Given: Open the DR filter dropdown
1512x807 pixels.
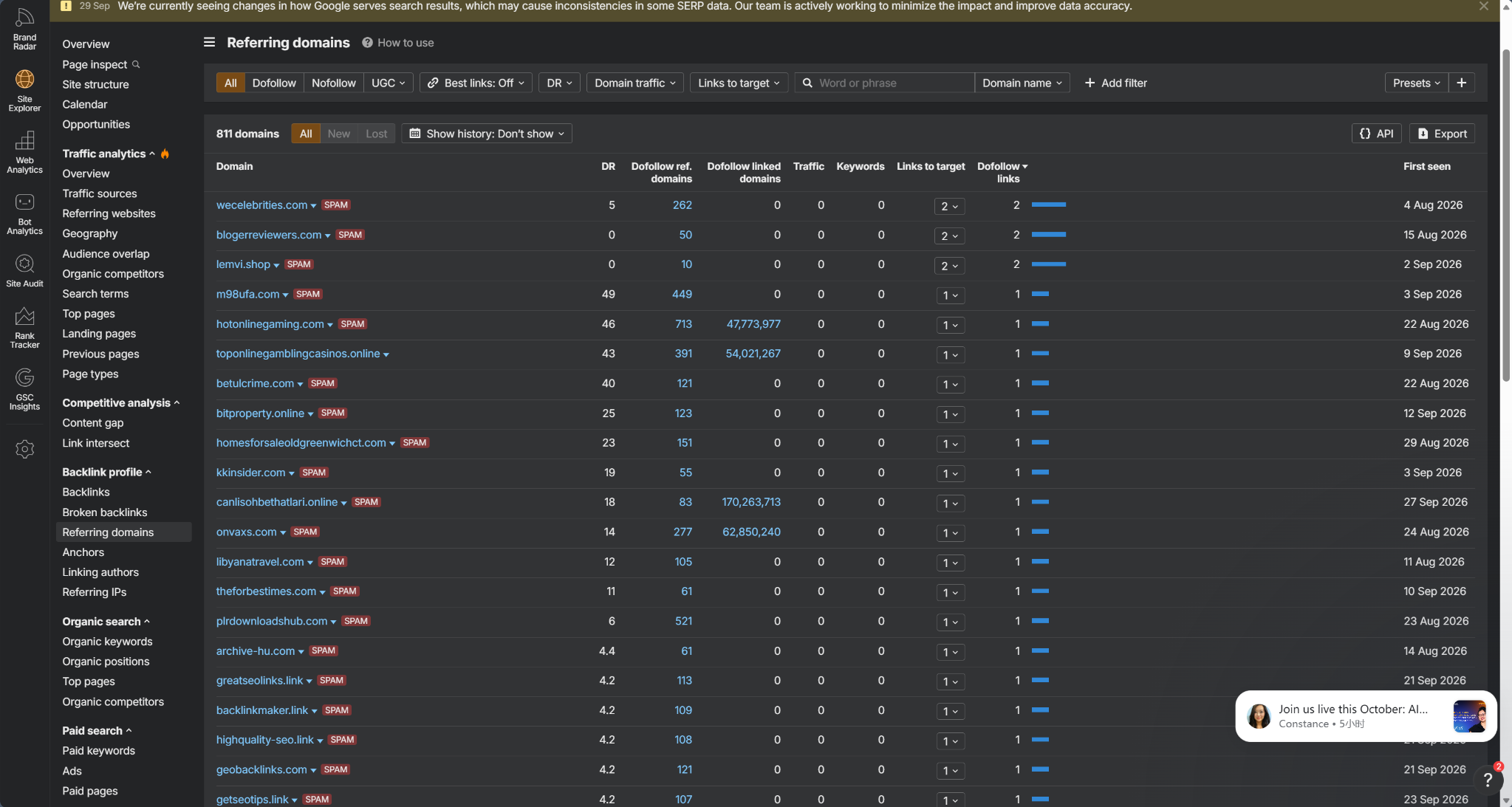Looking at the screenshot, I should coord(559,83).
